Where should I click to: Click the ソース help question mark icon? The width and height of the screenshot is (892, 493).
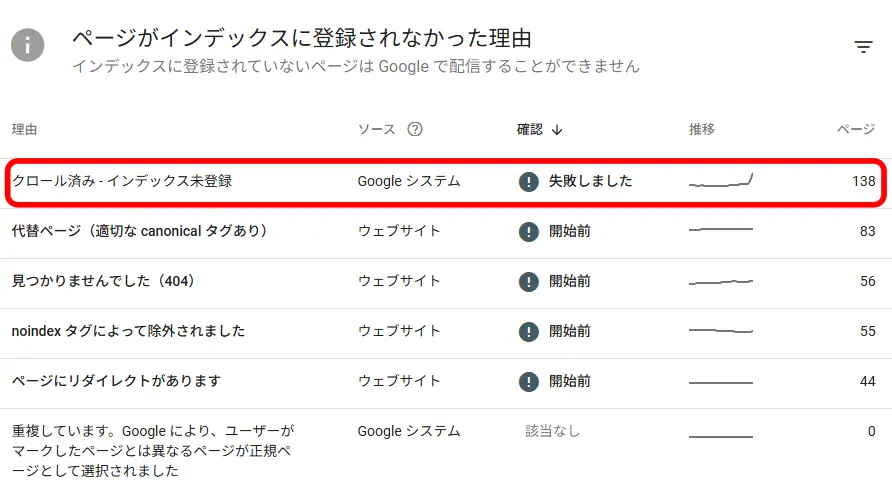tap(415, 129)
